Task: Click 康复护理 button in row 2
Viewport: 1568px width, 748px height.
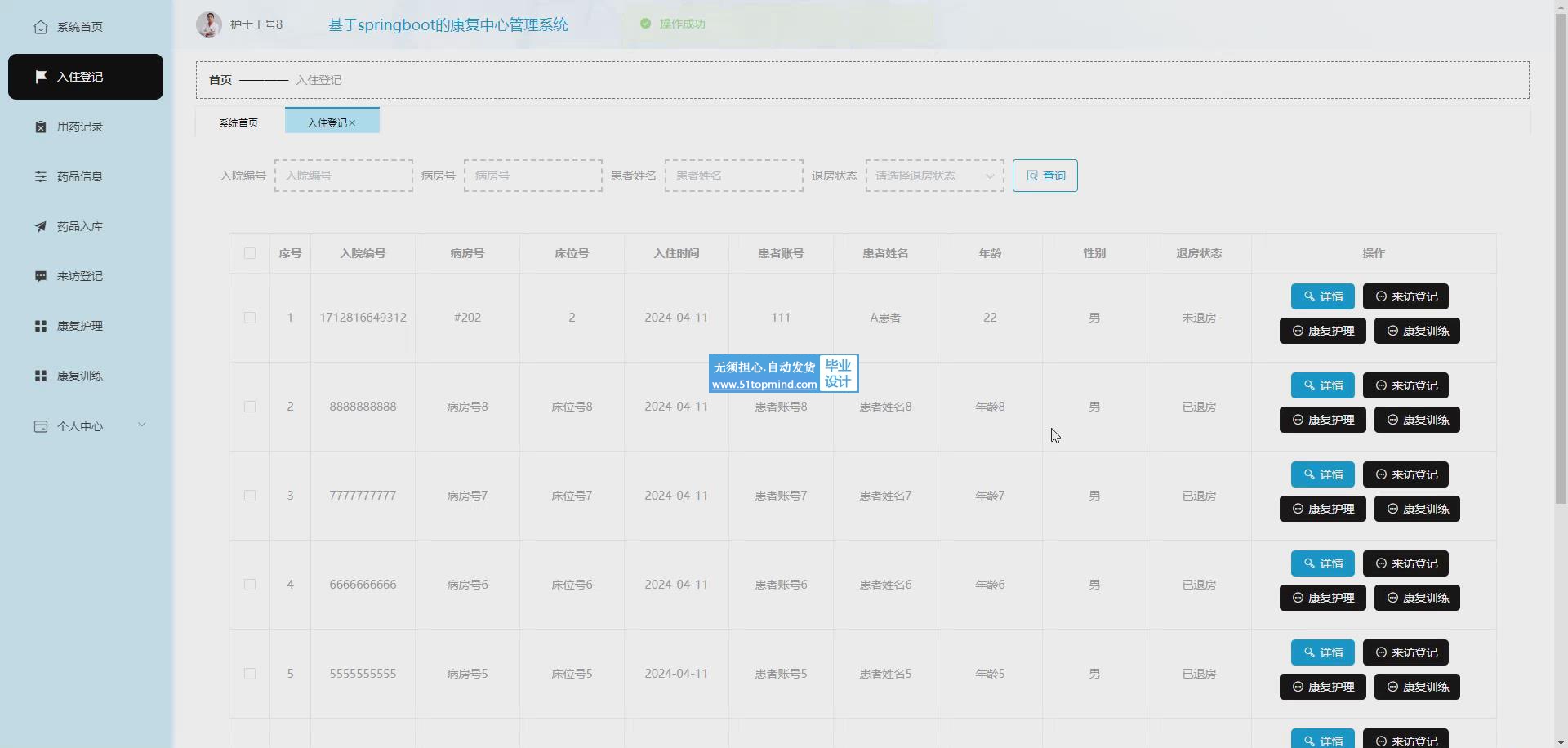Action: pos(1323,420)
